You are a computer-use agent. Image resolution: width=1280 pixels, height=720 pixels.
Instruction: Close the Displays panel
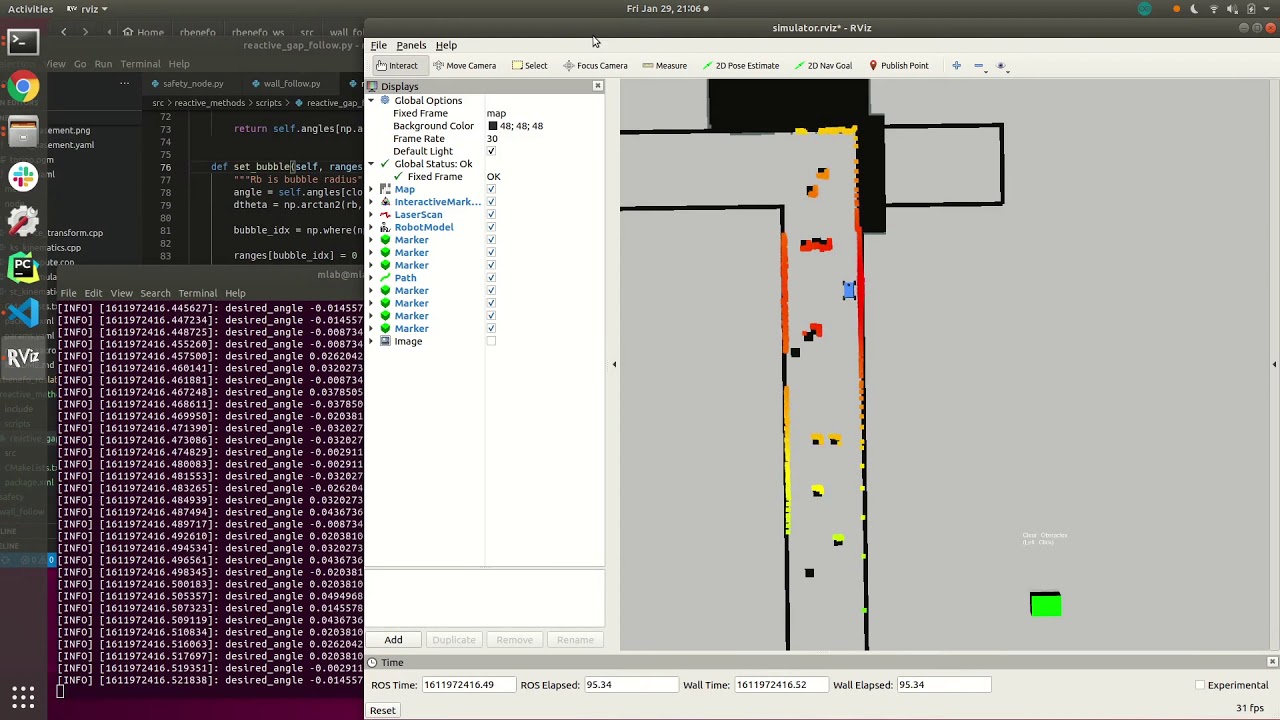tap(598, 86)
